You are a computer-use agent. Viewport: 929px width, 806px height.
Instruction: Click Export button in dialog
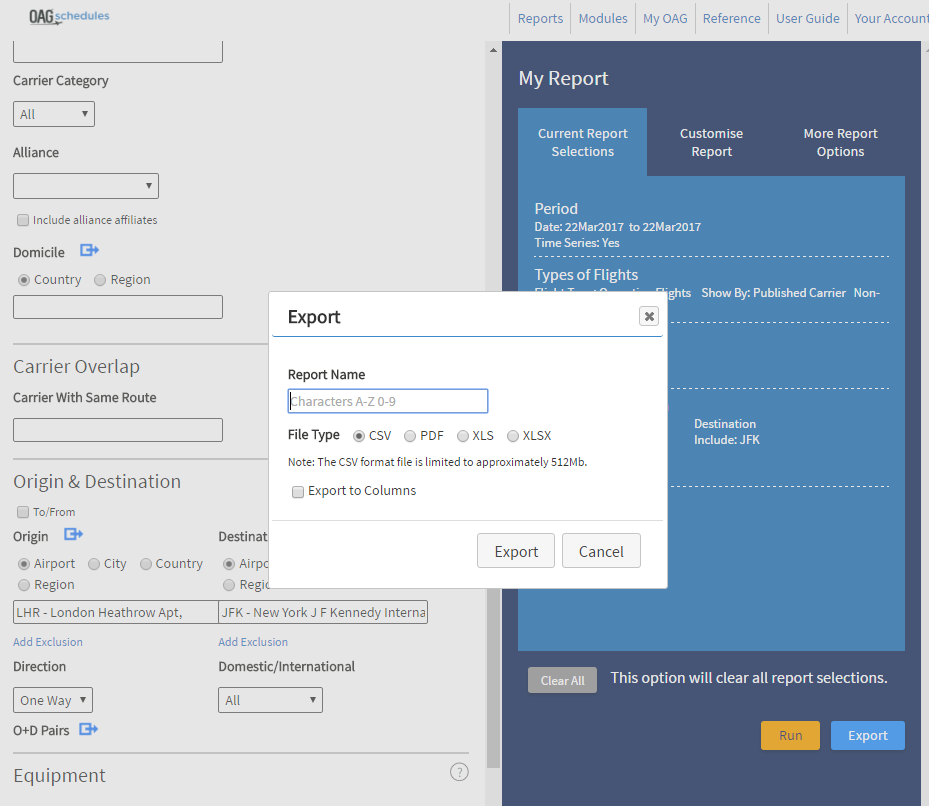pyautogui.click(x=516, y=551)
